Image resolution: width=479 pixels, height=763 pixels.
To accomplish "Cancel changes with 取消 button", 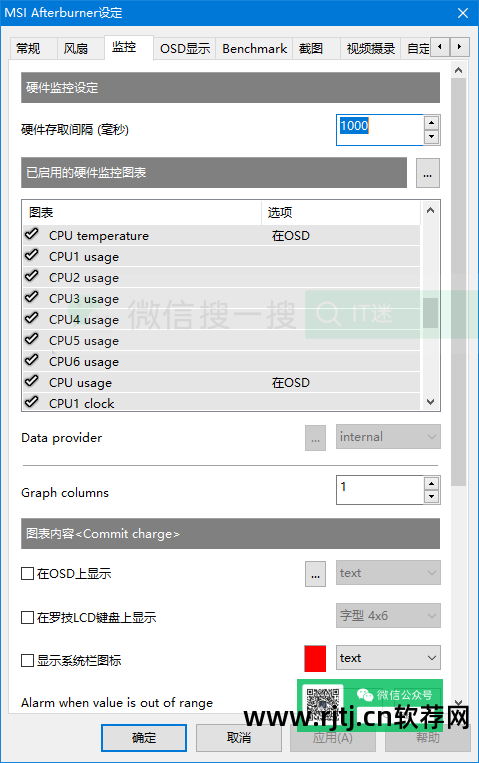I will click(x=239, y=738).
